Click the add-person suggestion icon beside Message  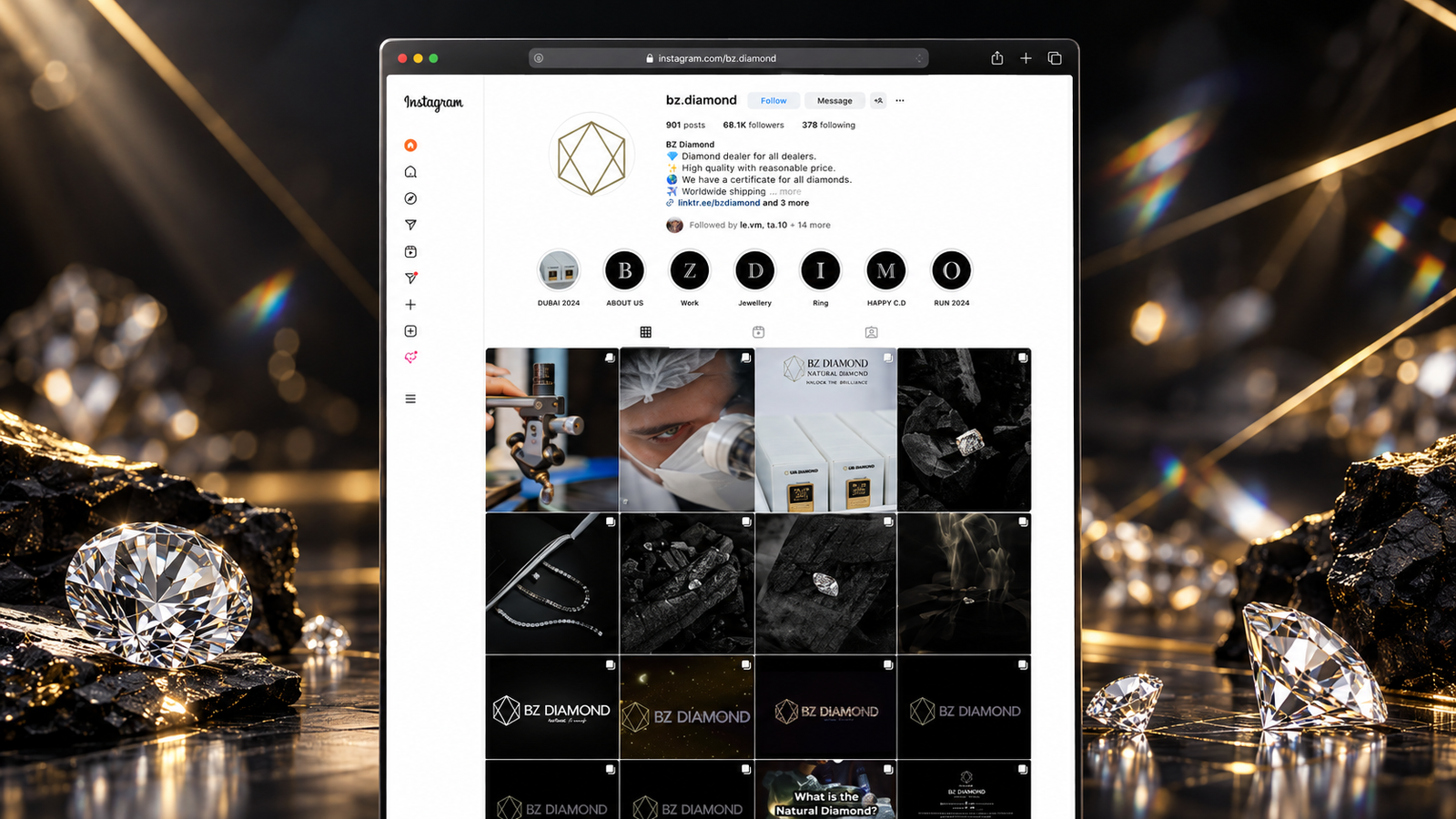[878, 101]
